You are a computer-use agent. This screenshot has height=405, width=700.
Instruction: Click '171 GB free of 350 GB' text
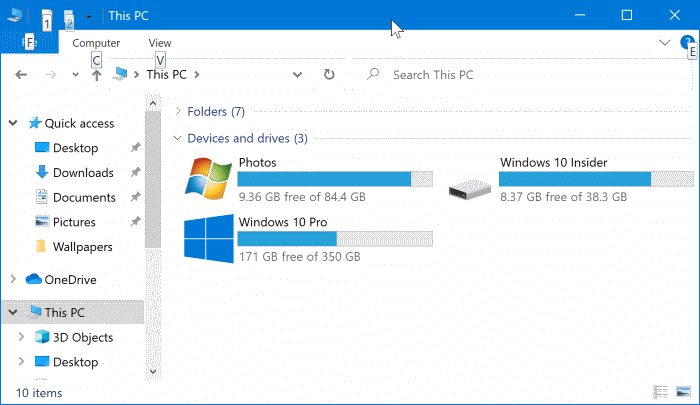click(x=300, y=257)
